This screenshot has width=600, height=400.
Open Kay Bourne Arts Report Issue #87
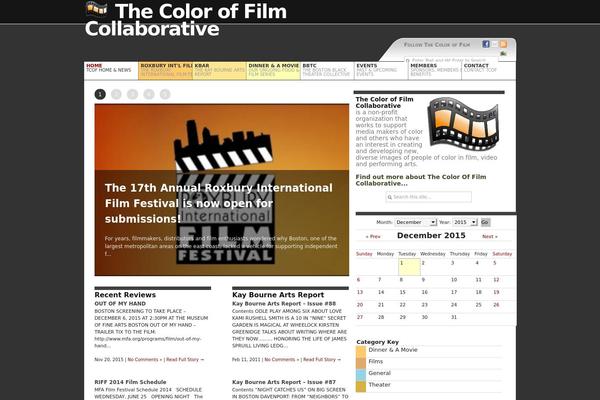click(284, 382)
